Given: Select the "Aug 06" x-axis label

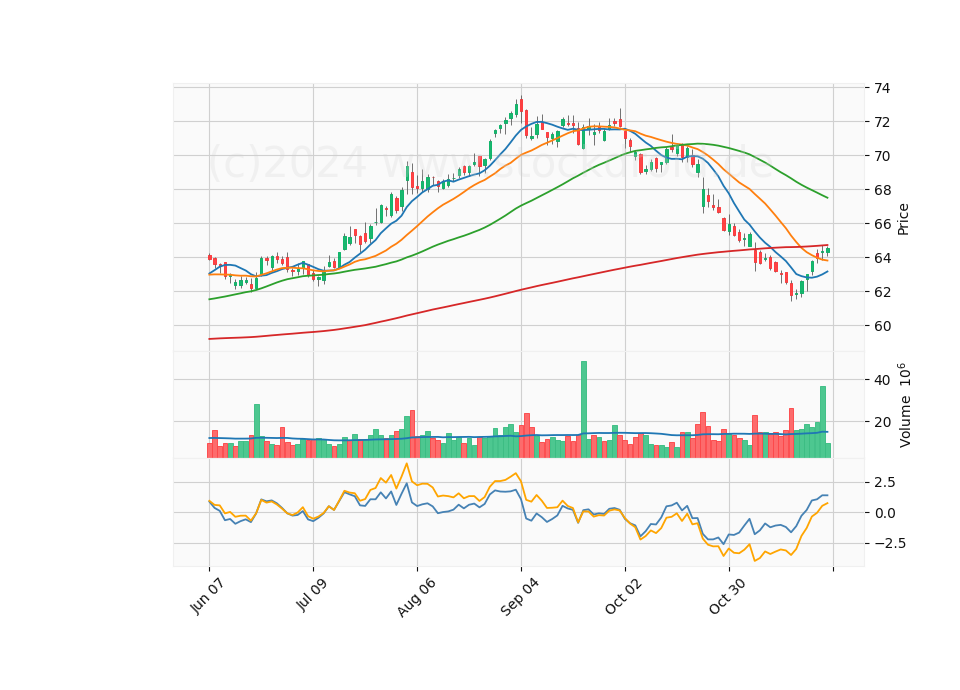Looking at the screenshot, I should (x=416, y=597).
